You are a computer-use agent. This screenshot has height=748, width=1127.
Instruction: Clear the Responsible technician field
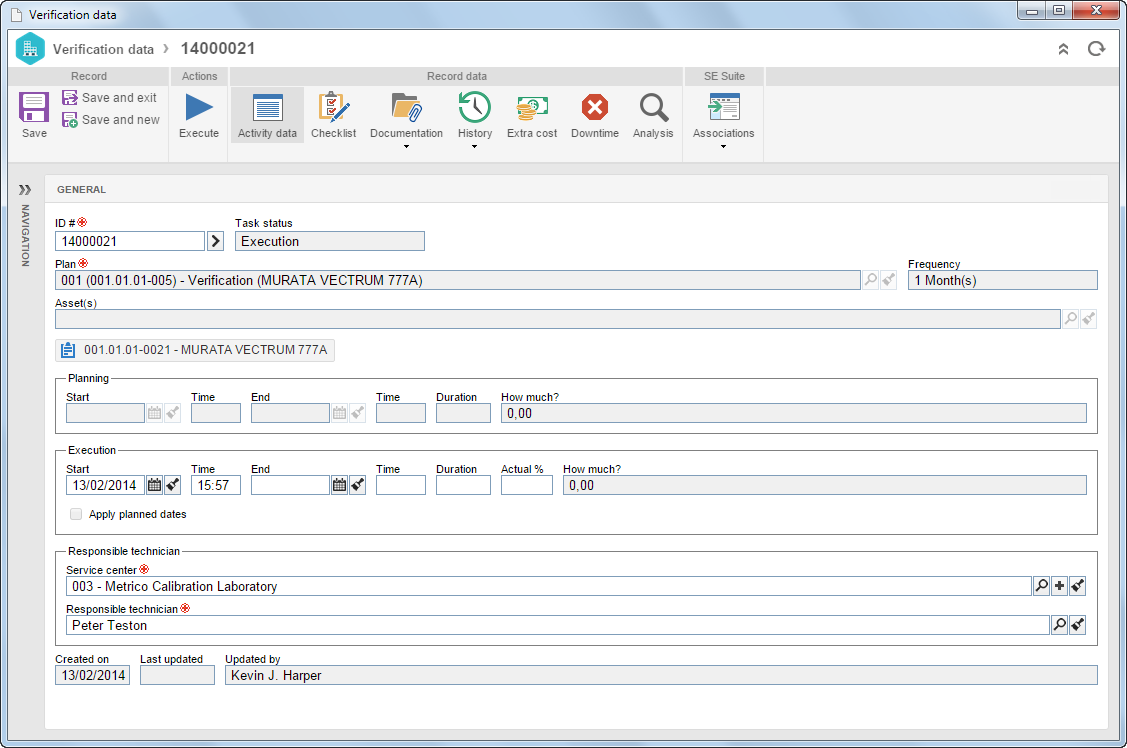tap(1077, 624)
